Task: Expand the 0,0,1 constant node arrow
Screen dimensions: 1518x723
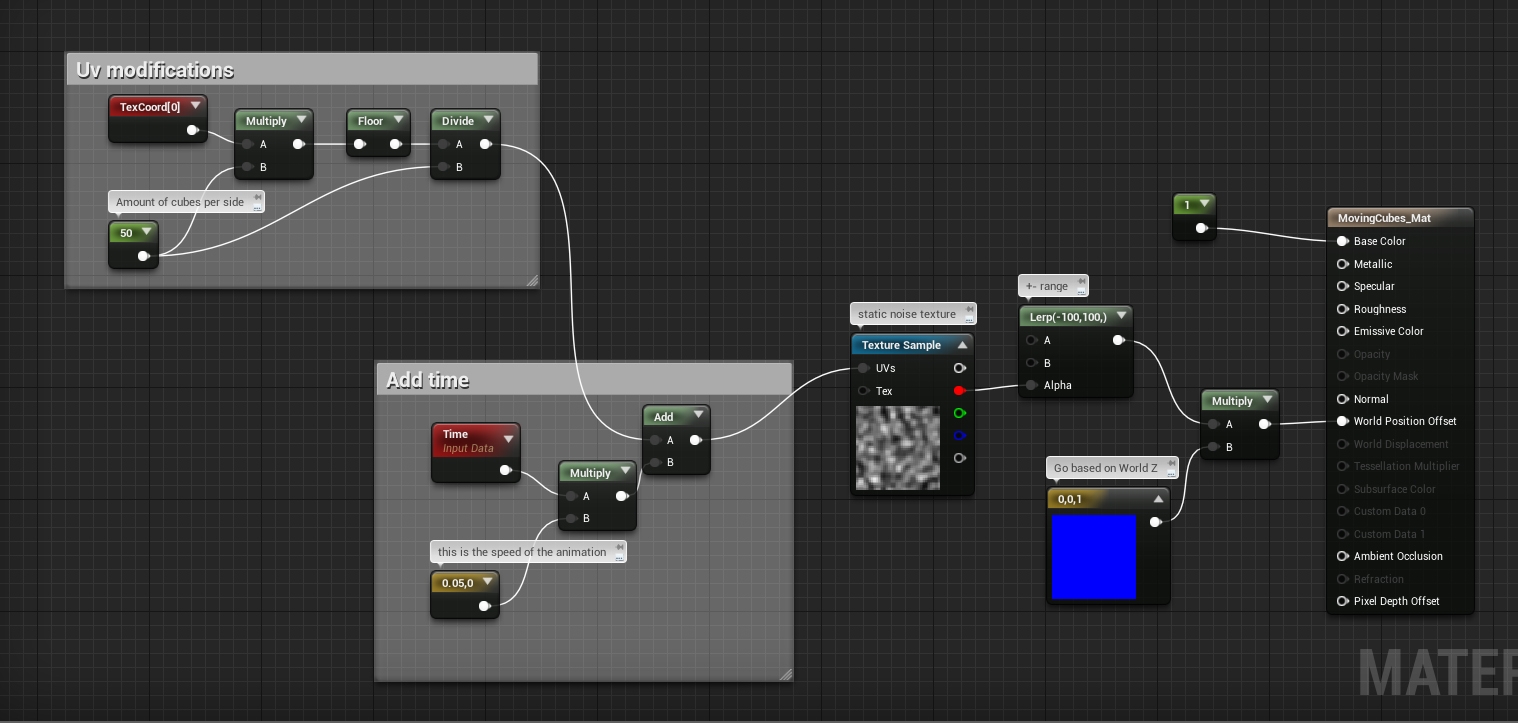Action: click(1158, 499)
